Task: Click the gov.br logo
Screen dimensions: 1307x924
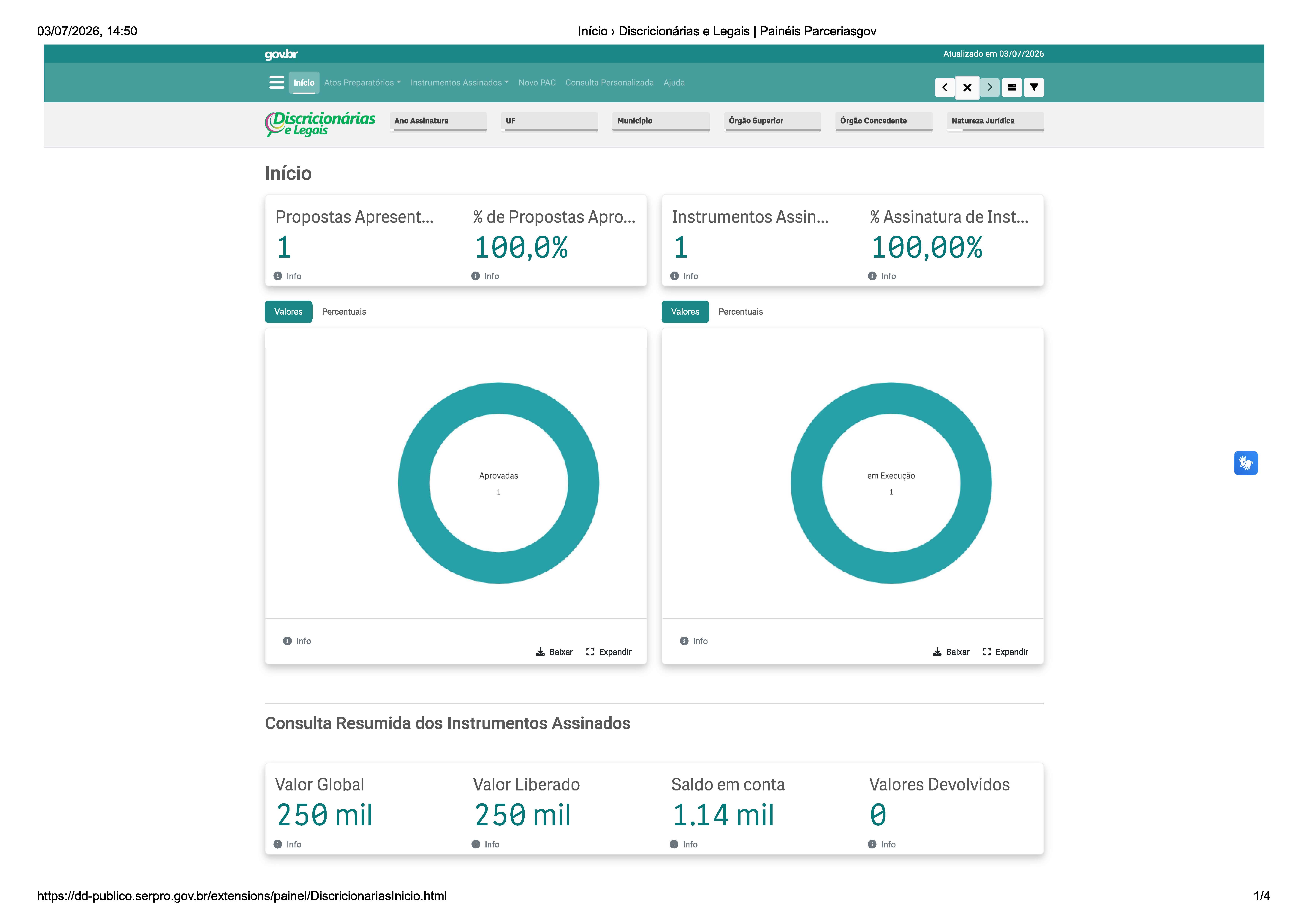Action: 281,54
